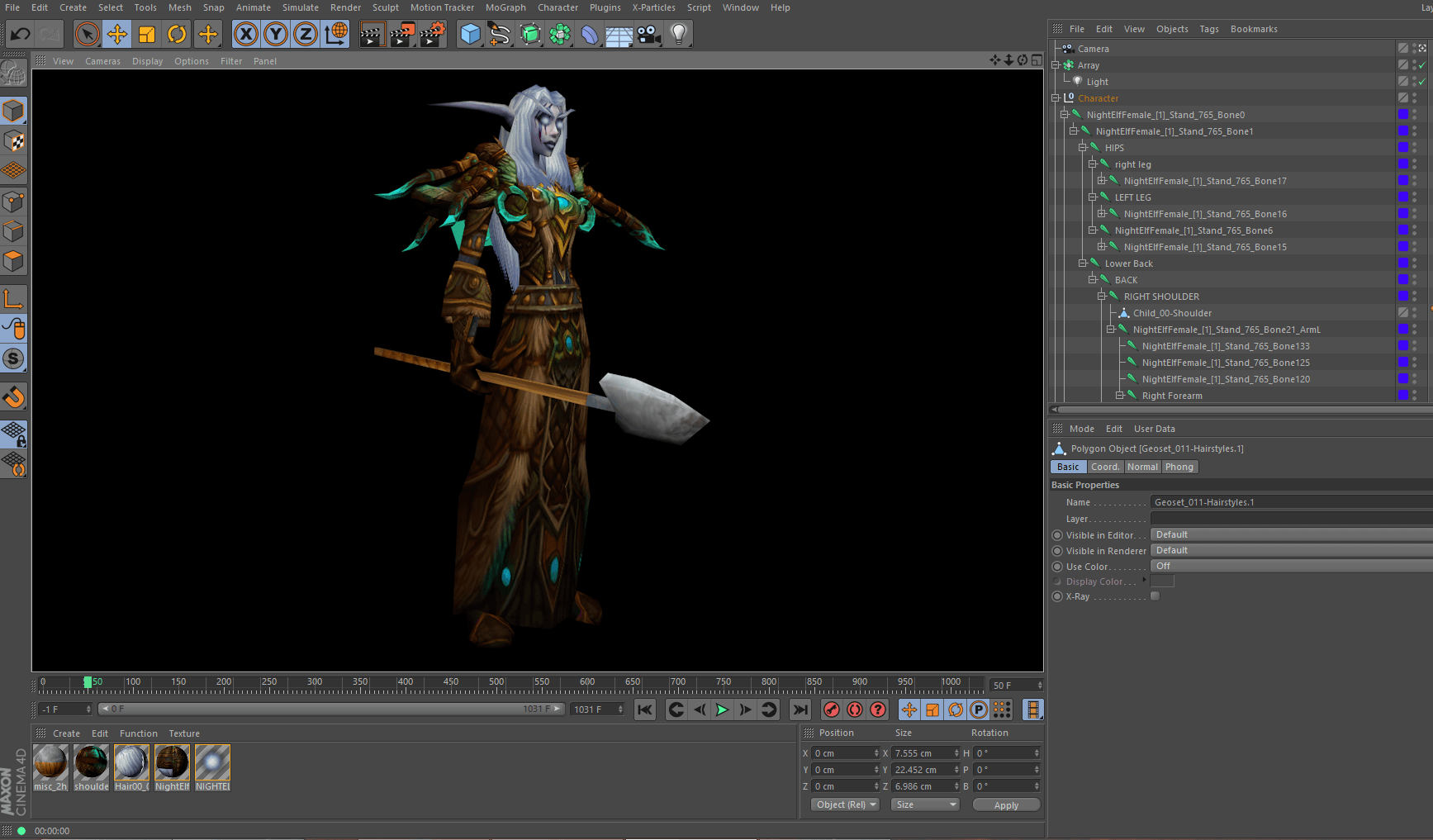Step to the previous frame
The height and width of the screenshot is (840, 1433).
pos(700,709)
